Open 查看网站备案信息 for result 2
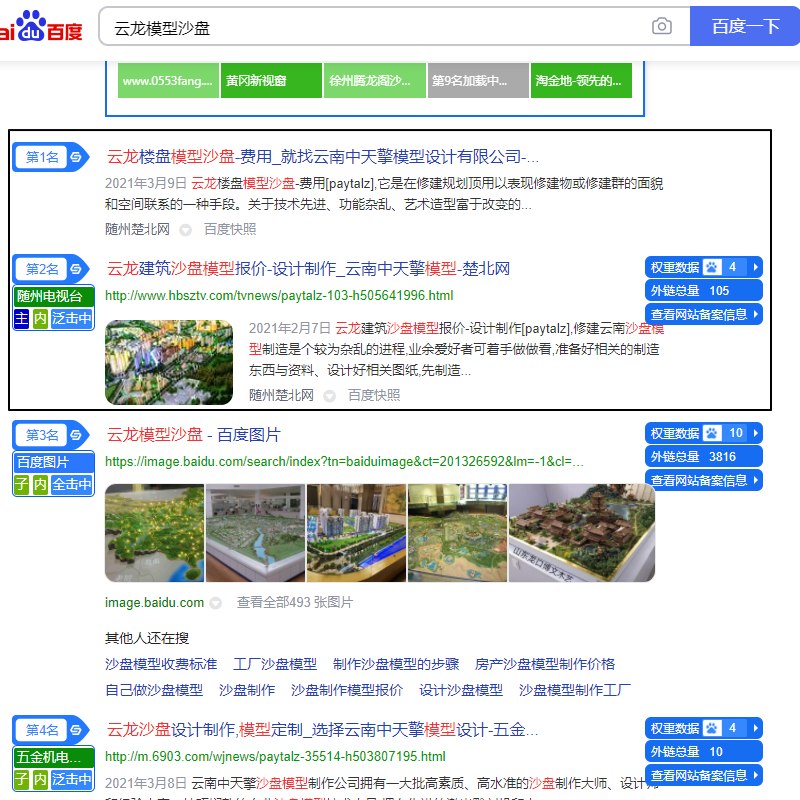The width and height of the screenshot is (800, 800). point(704,314)
